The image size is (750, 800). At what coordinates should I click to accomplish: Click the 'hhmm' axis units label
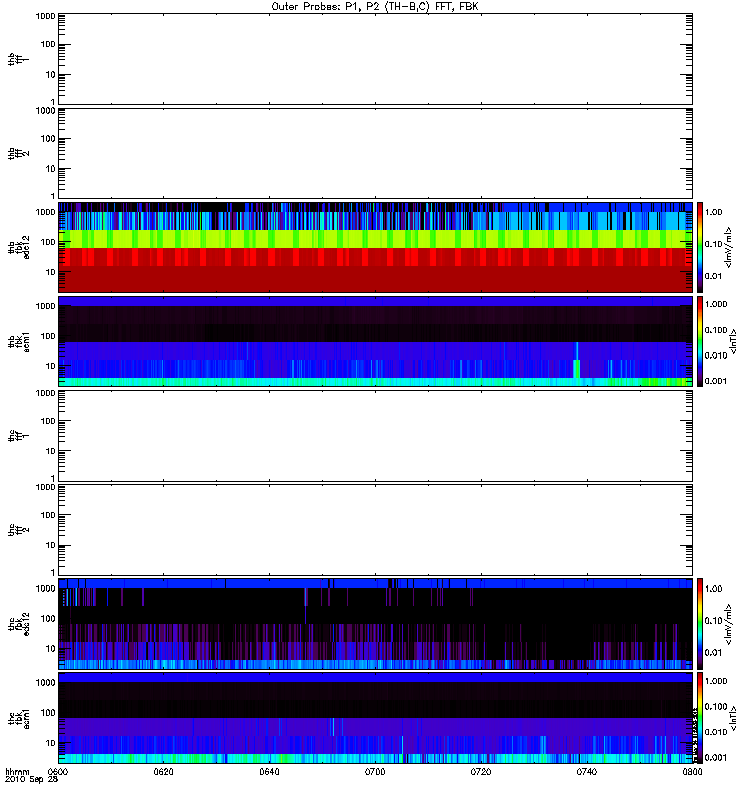17,772
